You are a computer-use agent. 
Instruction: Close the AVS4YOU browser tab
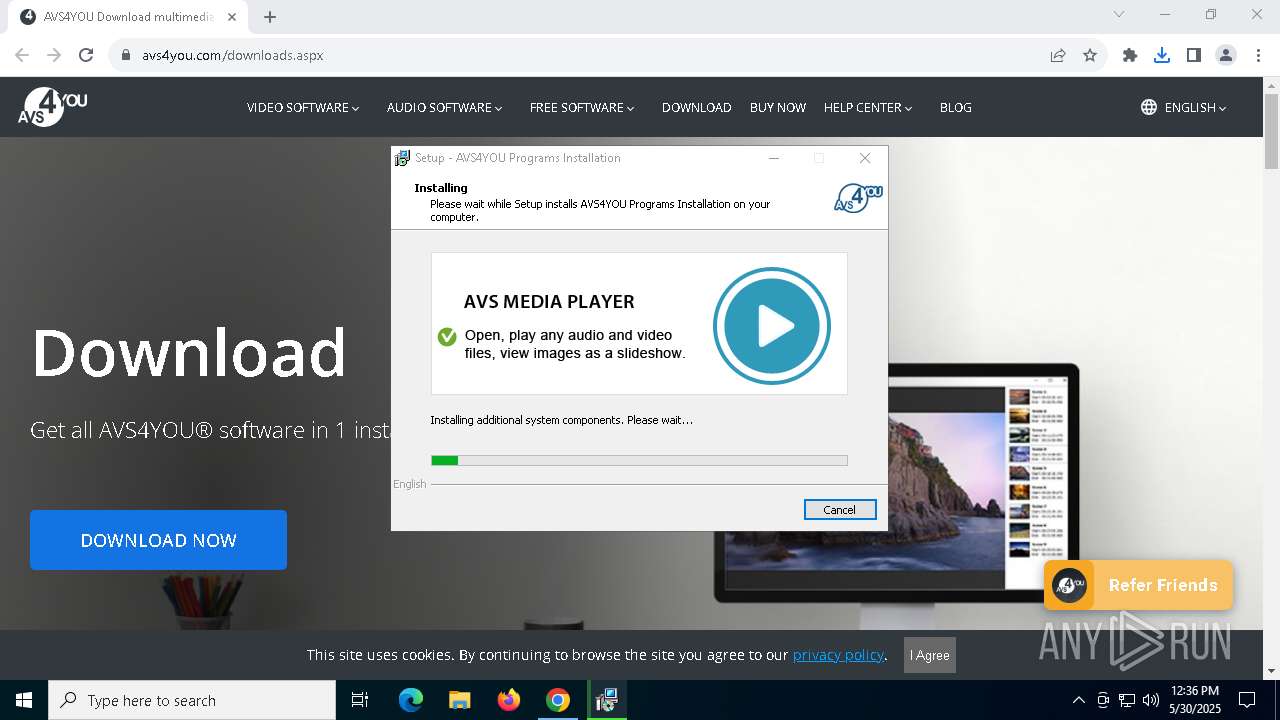pyautogui.click(x=232, y=17)
